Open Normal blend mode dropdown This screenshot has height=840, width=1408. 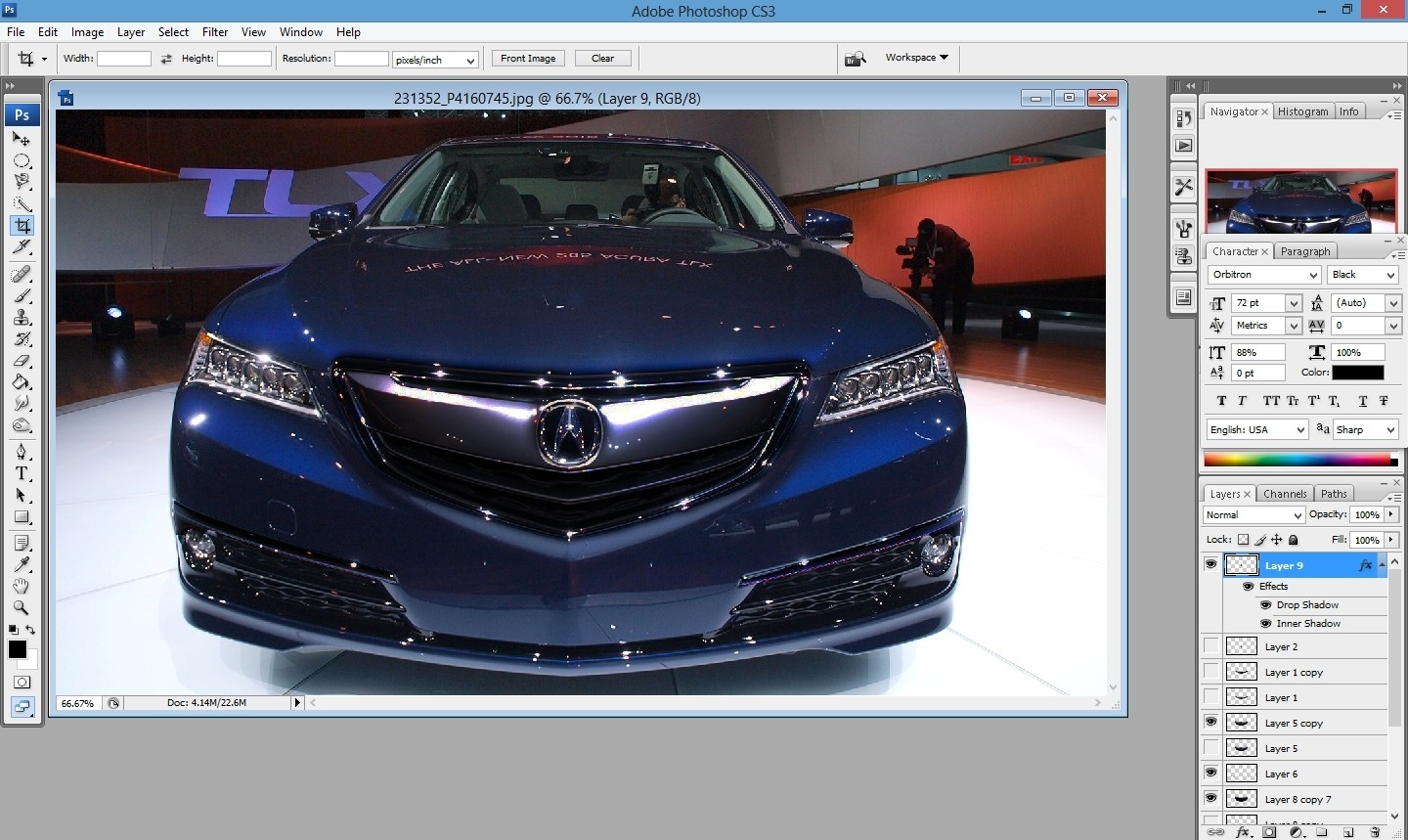1254,515
